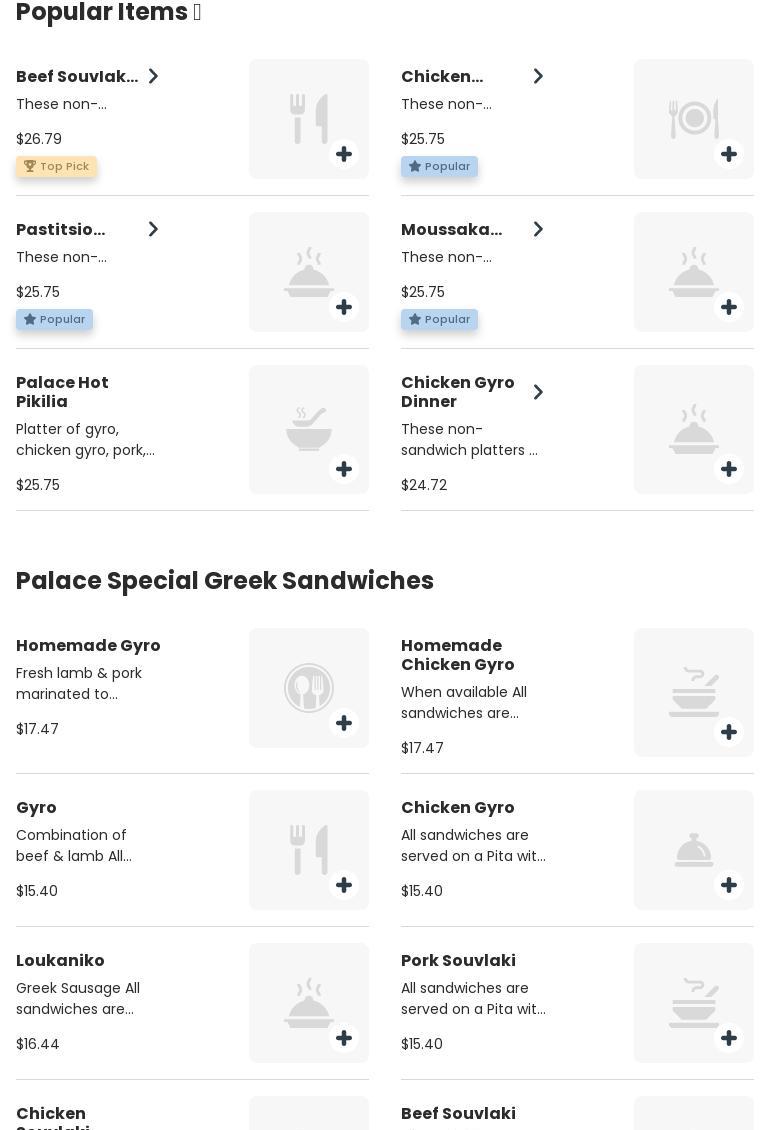Screen dimensions: 770x1130
Task: Add Pork Souvlaki sandwich with plus icon
Action: (729, 1038)
